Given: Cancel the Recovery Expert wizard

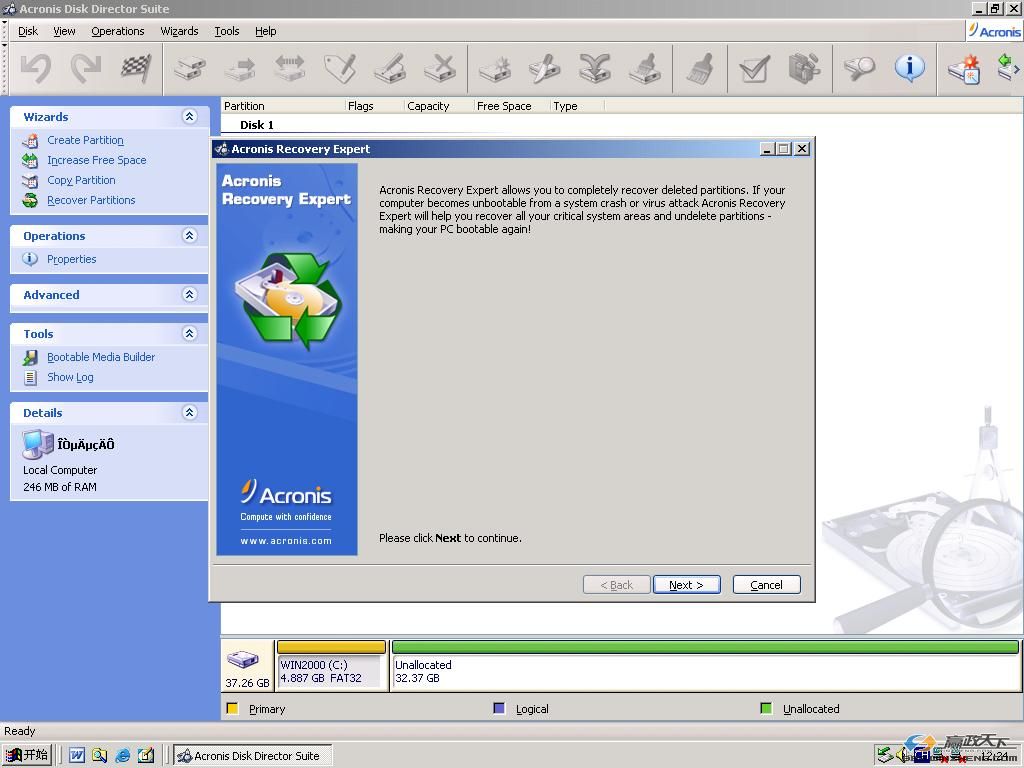Looking at the screenshot, I should (x=766, y=584).
